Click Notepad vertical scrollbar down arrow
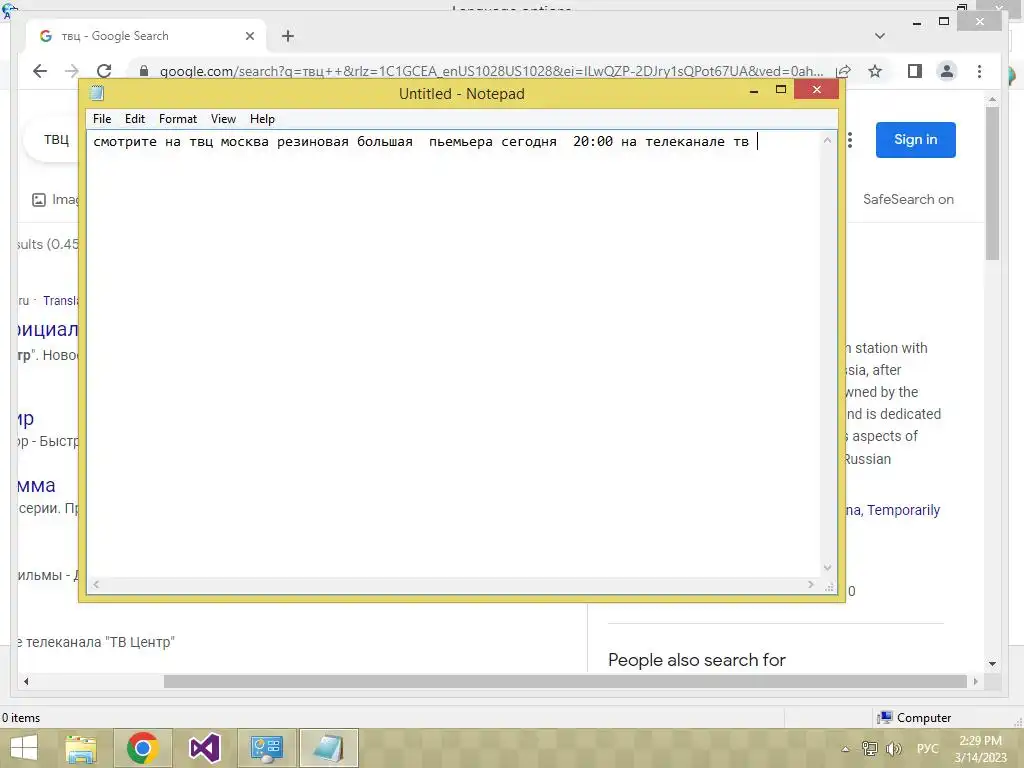The height and width of the screenshot is (768, 1024). pyautogui.click(x=827, y=568)
